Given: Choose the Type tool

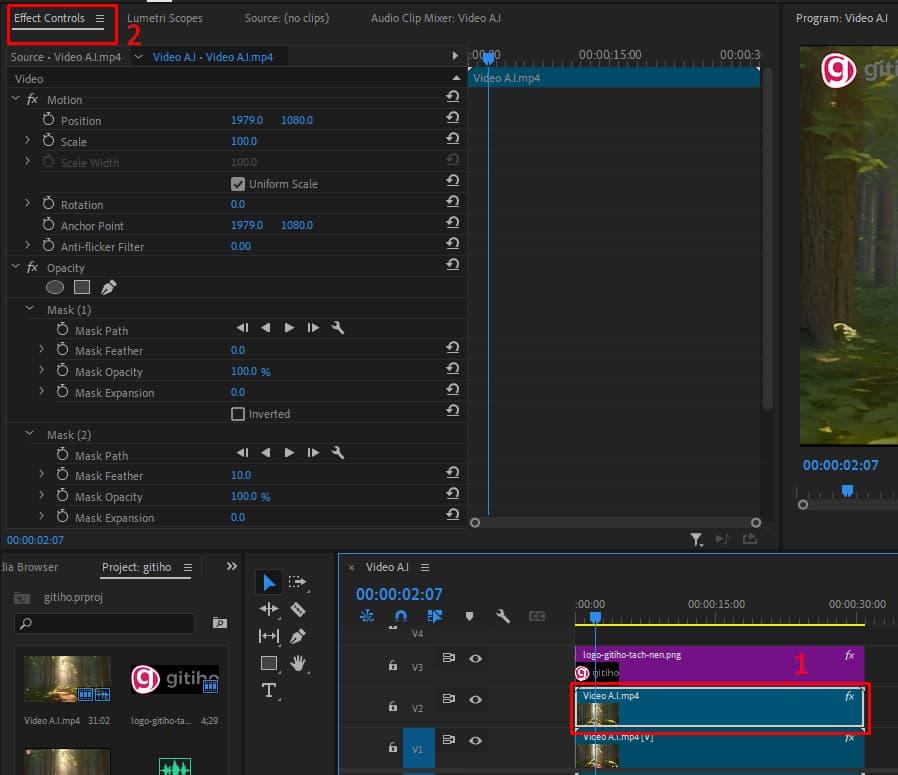Looking at the screenshot, I should coord(268,689).
